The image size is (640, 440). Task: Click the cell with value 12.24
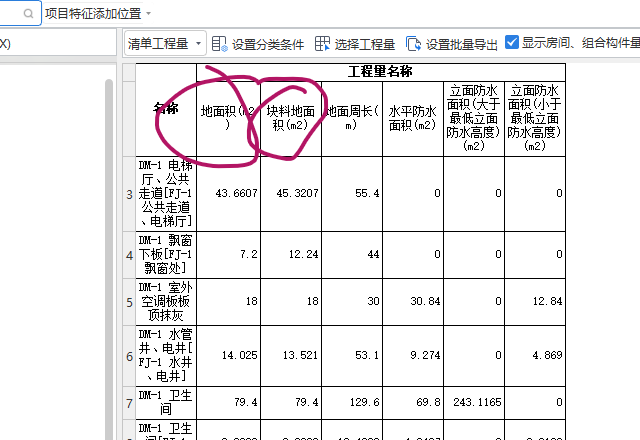click(x=291, y=255)
